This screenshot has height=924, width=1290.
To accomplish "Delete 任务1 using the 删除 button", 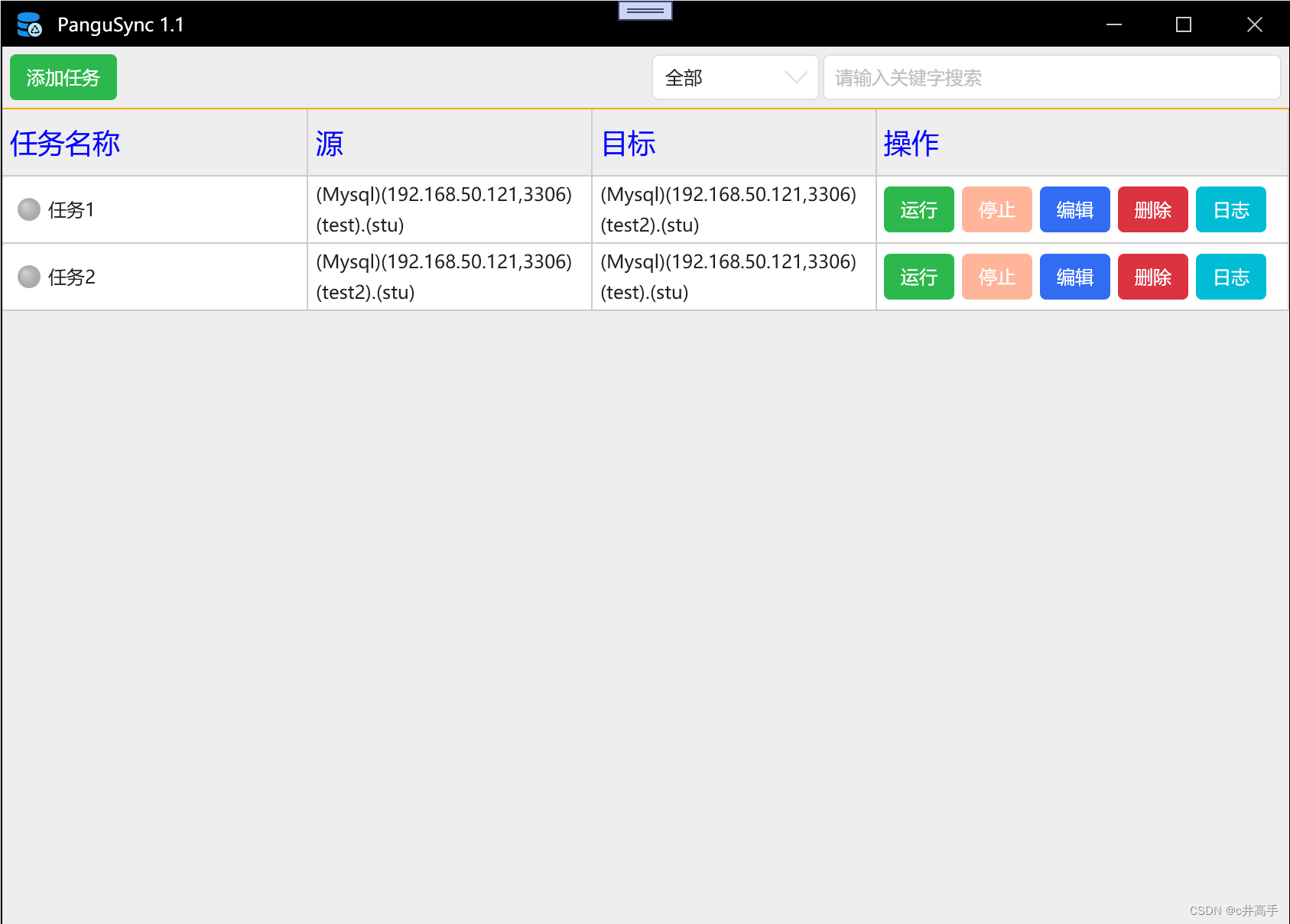I will pos(1153,209).
